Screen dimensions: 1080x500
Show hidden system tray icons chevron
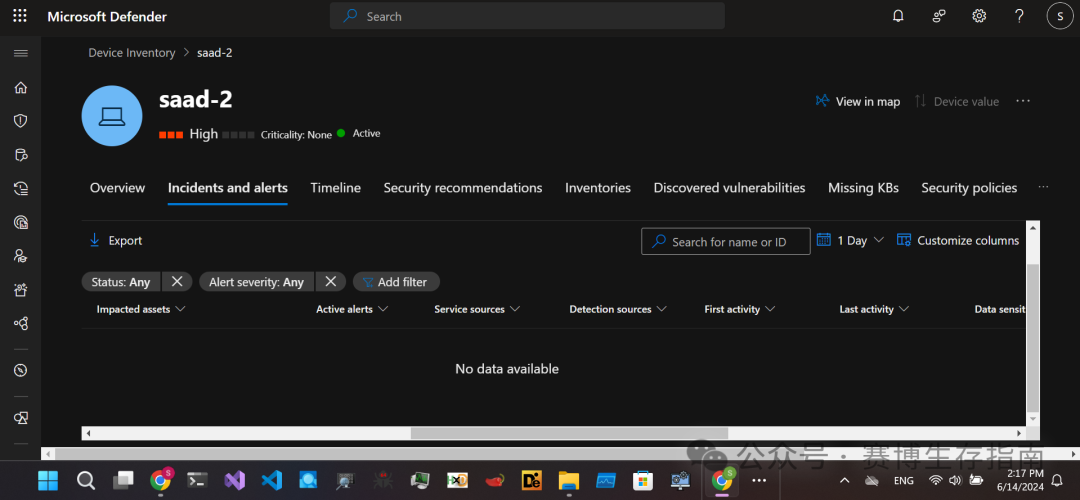click(x=844, y=480)
